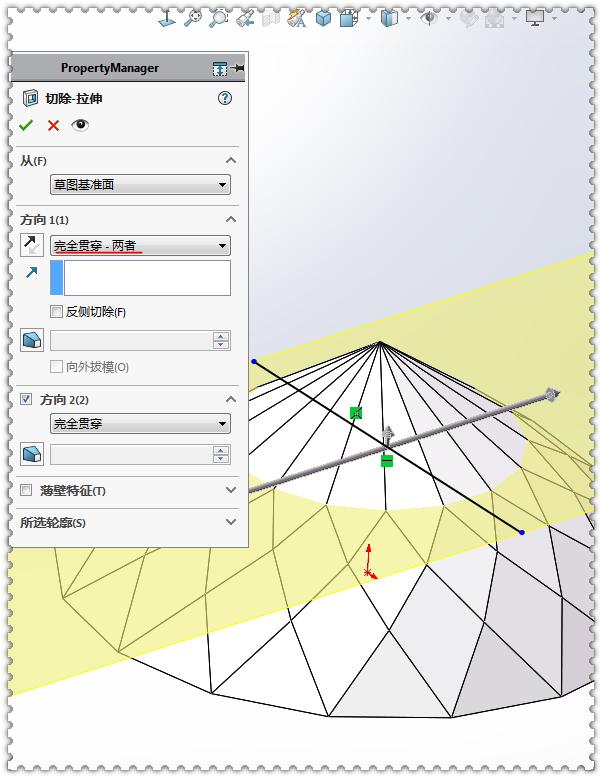Screen dimensions: 602x778
Task: Click the Hide/Show Items icon
Action: (x=389, y=19)
